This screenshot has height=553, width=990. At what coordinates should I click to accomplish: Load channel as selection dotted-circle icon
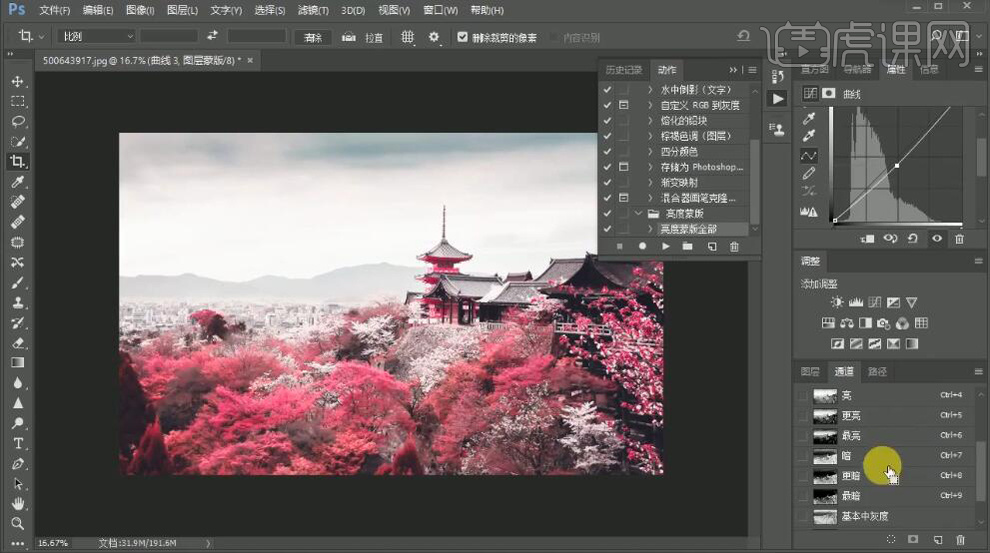(x=891, y=539)
